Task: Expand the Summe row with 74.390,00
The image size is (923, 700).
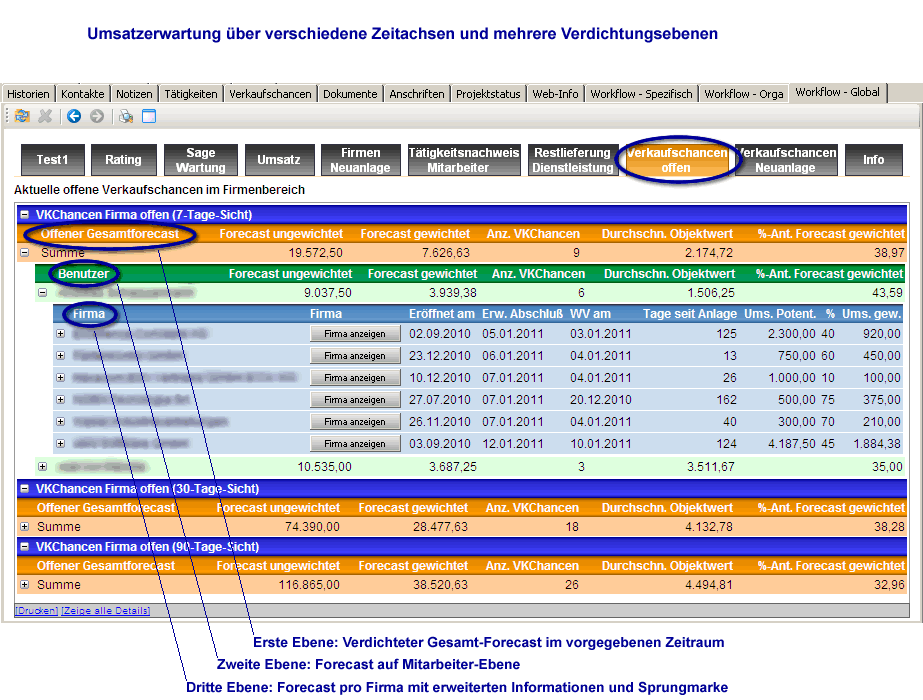Action: (25, 526)
